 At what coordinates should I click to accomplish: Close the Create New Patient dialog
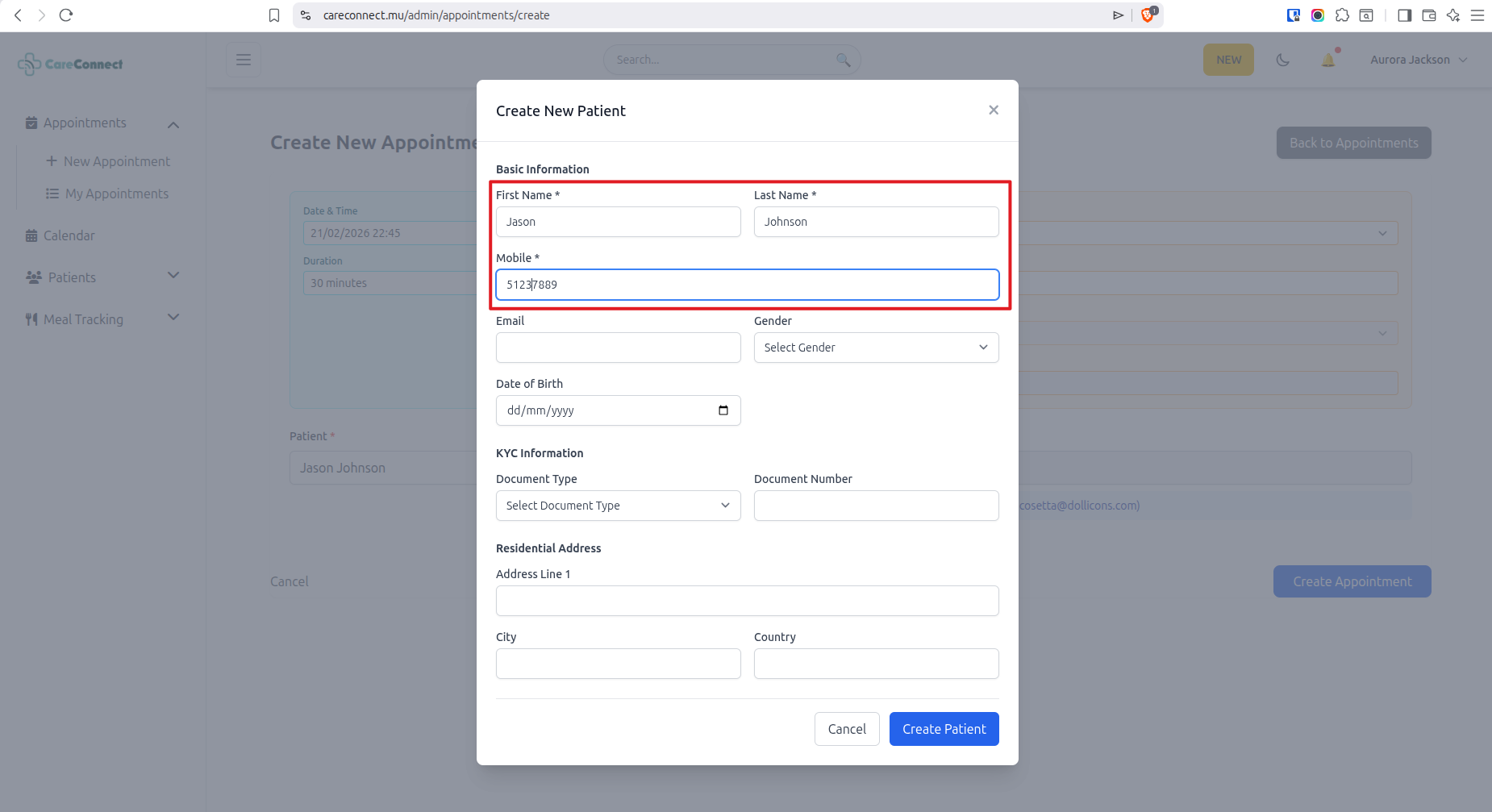point(994,110)
